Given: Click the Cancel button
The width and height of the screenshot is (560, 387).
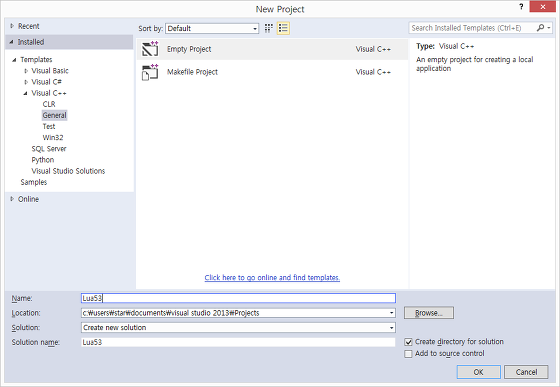Looking at the screenshot, I should (526, 372).
